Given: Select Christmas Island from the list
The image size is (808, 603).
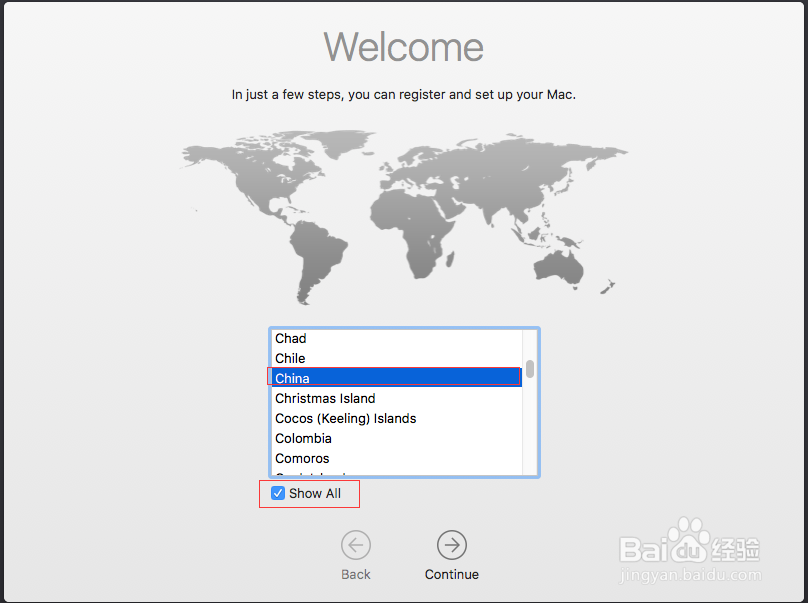Looking at the screenshot, I should [395, 398].
